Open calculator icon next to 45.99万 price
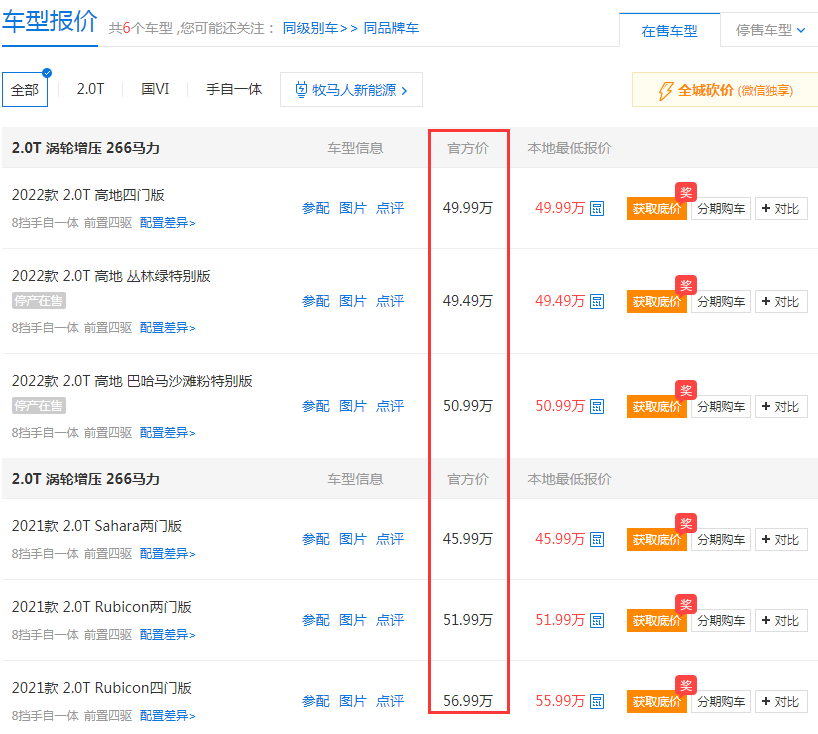This screenshot has height=734, width=818. [597, 539]
